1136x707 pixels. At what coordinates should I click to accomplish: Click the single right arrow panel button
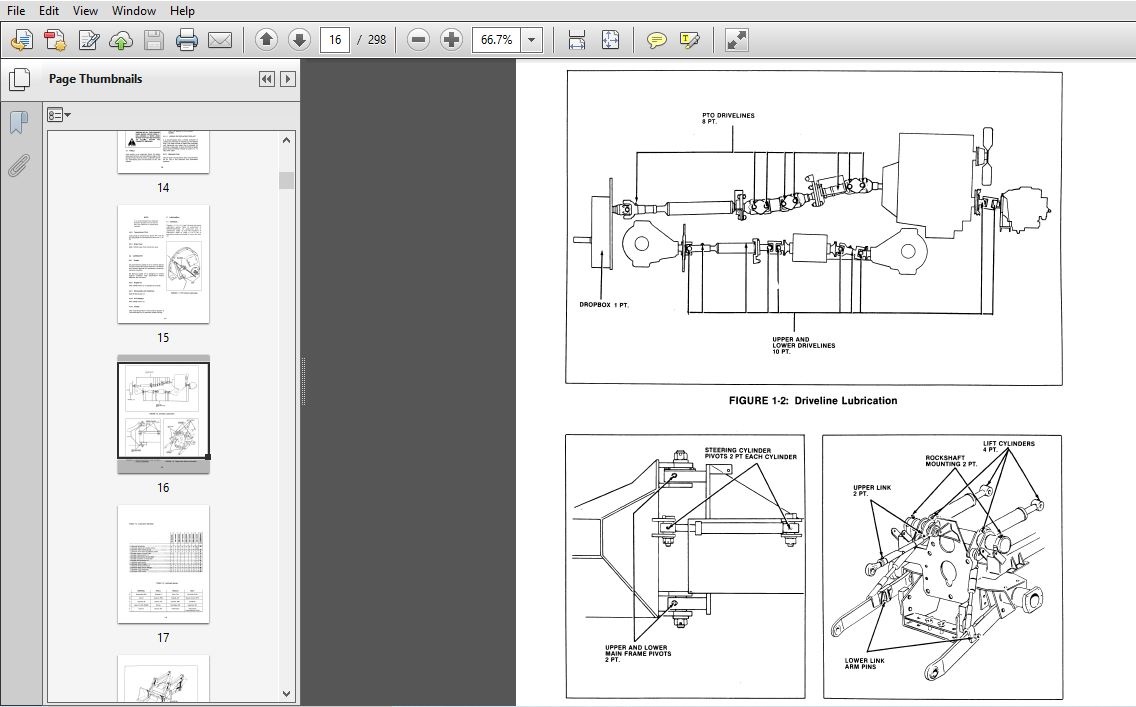click(x=288, y=79)
